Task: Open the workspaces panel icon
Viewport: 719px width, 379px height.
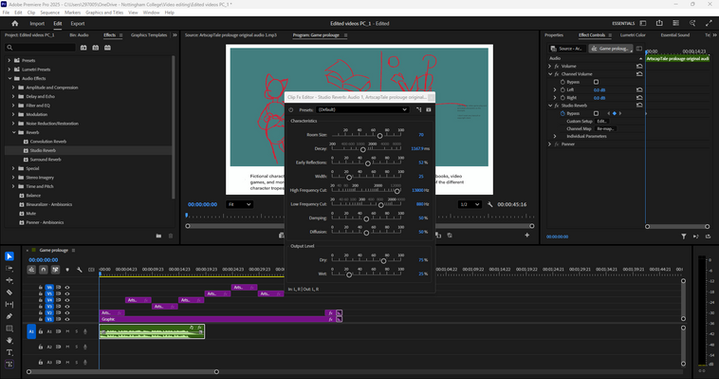Action: tap(643, 23)
